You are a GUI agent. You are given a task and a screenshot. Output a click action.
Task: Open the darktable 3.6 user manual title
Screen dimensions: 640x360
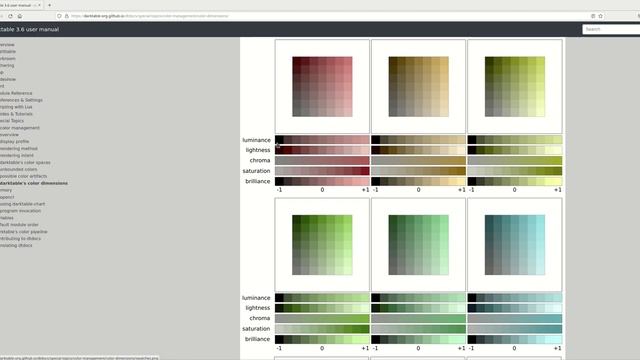29,29
